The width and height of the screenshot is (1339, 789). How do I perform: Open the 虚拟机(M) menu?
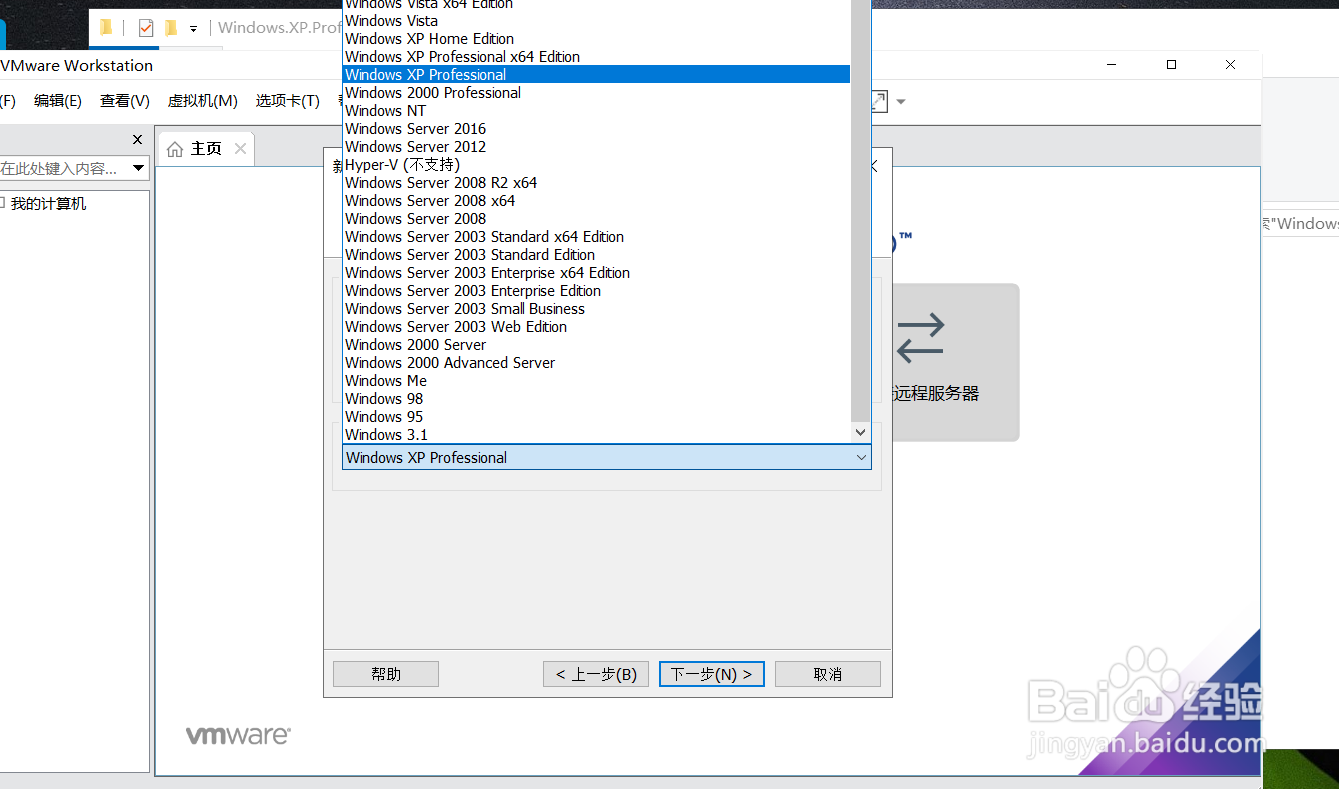pos(202,101)
